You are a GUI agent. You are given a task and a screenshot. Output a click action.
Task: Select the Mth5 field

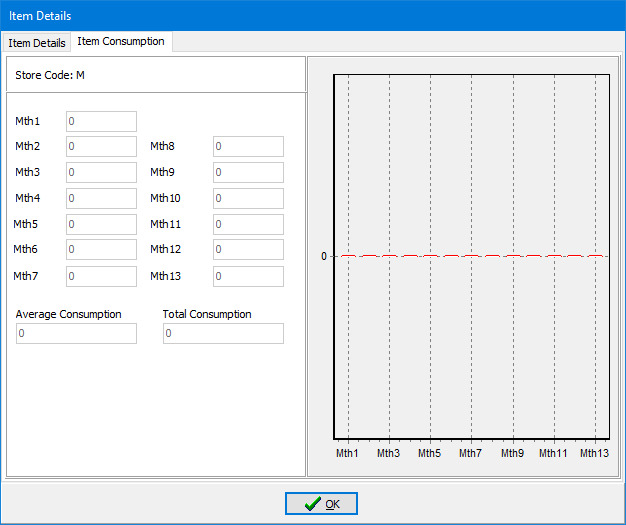101,224
